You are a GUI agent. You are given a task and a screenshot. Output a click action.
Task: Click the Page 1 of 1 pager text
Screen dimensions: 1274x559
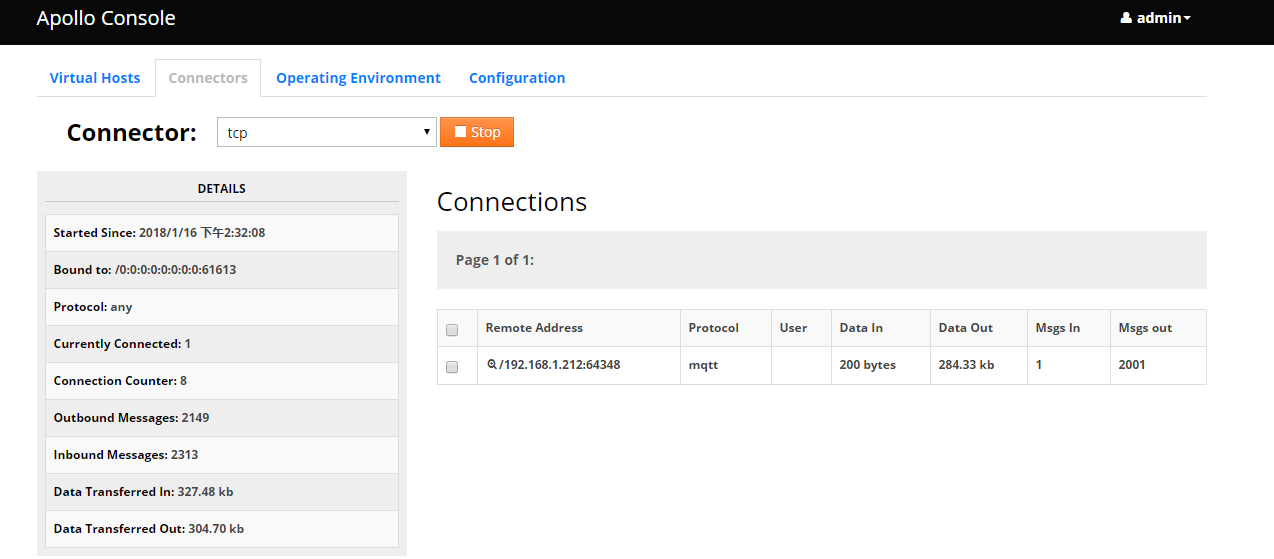(495, 260)
